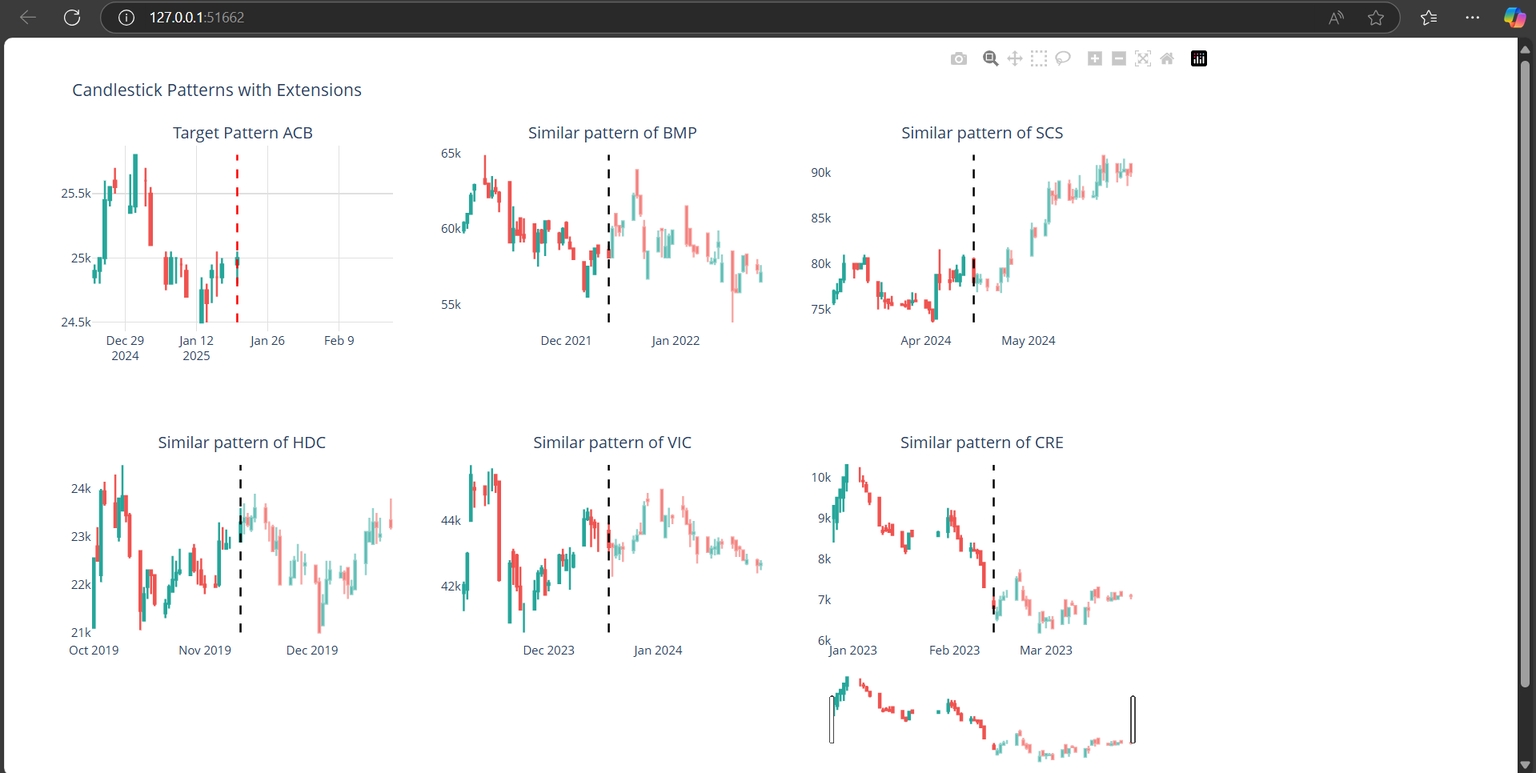
Task: Open the Plotly logo link
Action: coord(1199,59)
